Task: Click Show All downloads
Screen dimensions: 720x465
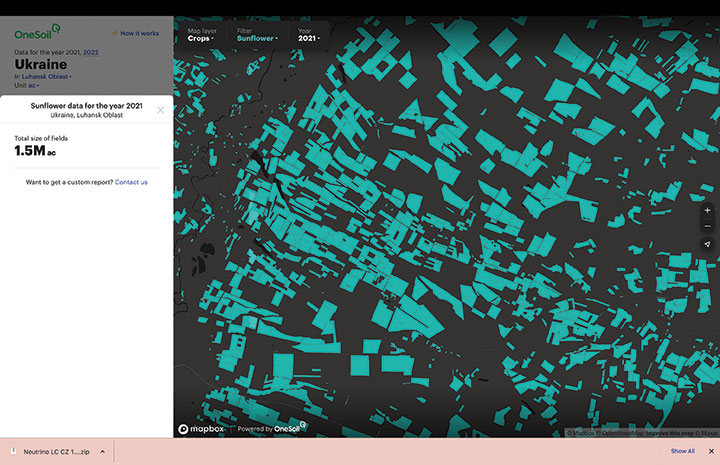Action: coord(682,451)
